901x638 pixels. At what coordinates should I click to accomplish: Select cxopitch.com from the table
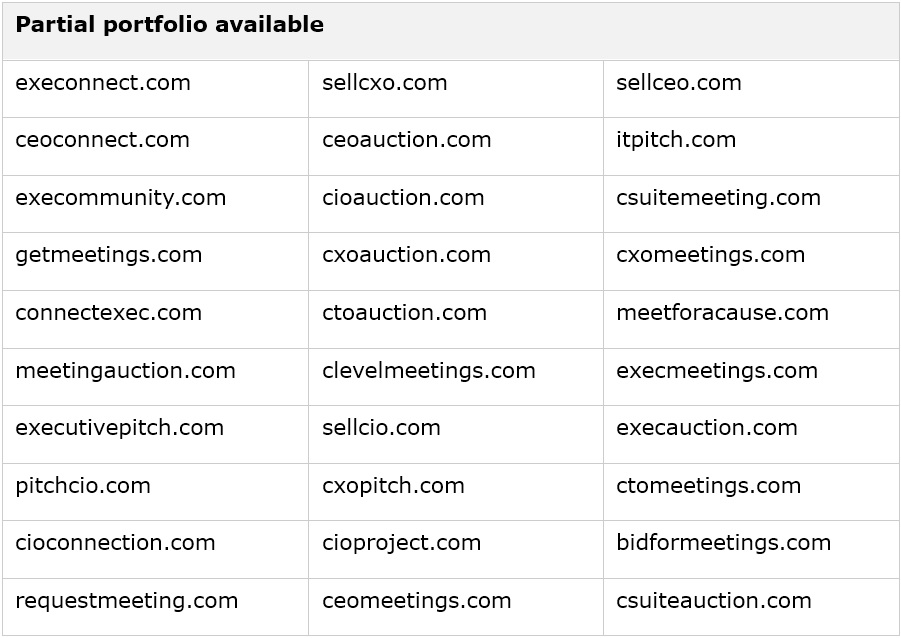pos(393,486)
